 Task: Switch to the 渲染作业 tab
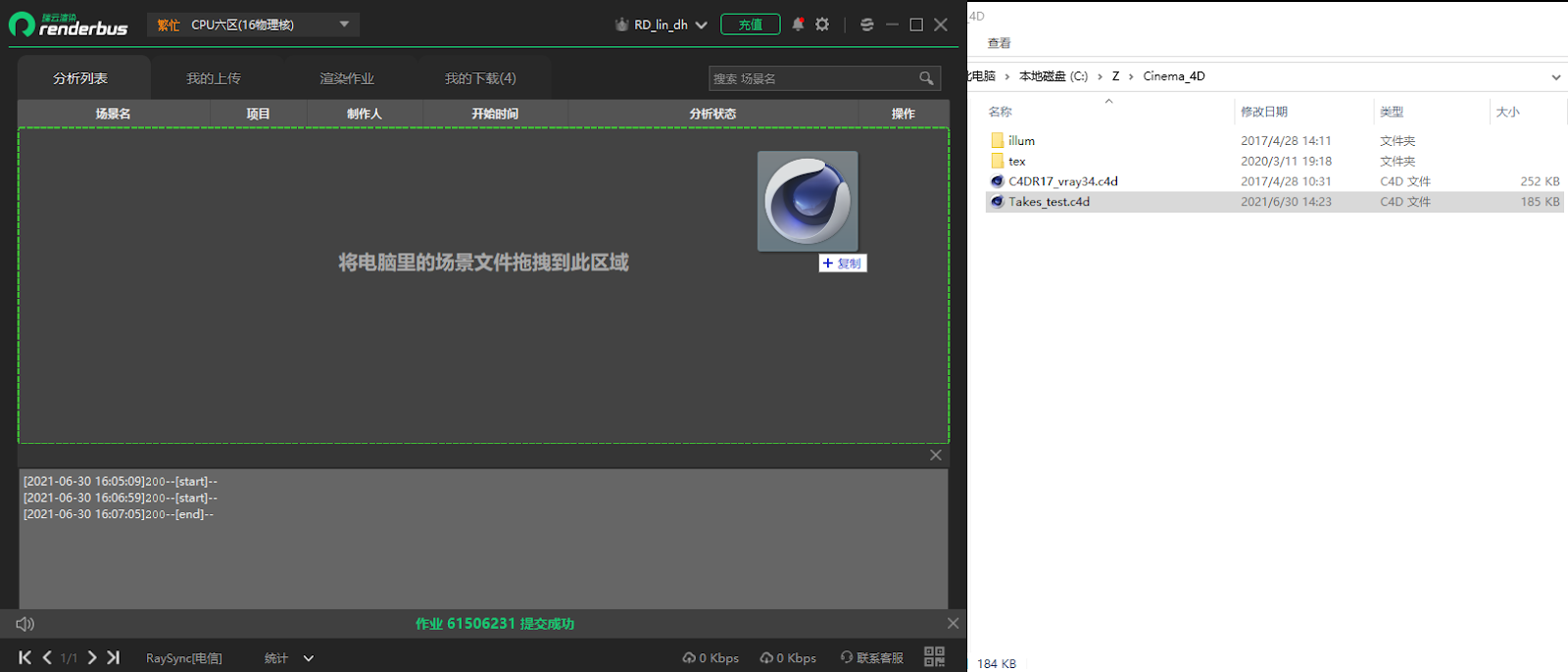(347, 78)
